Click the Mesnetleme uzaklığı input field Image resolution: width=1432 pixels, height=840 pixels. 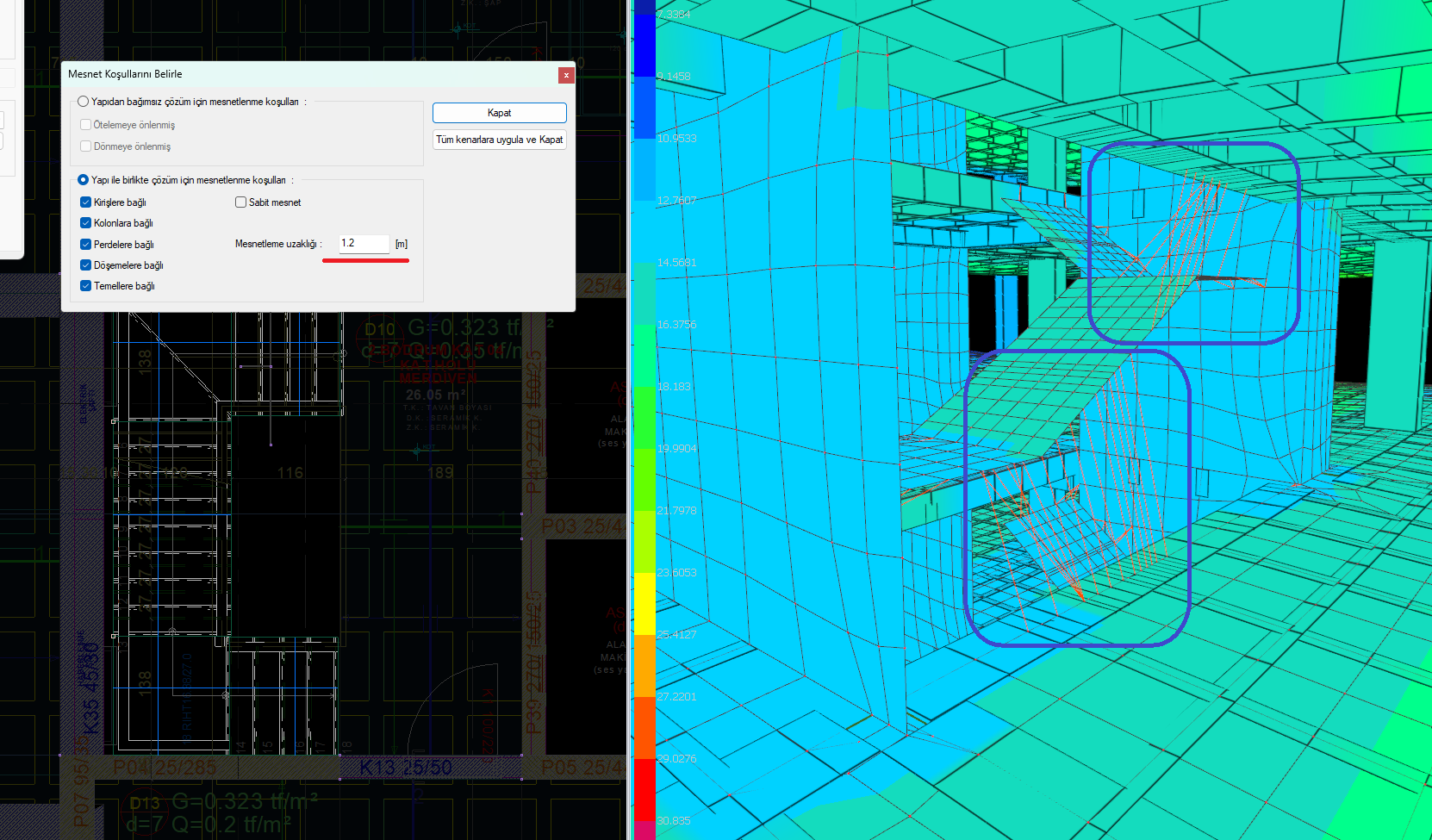tap(364, 244)
